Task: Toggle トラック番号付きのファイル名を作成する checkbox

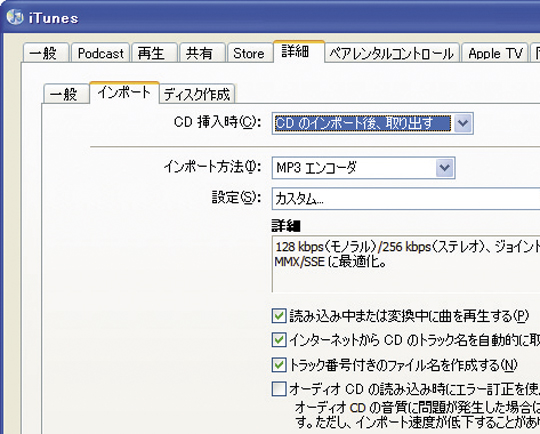Action: [x=279, y=365]
